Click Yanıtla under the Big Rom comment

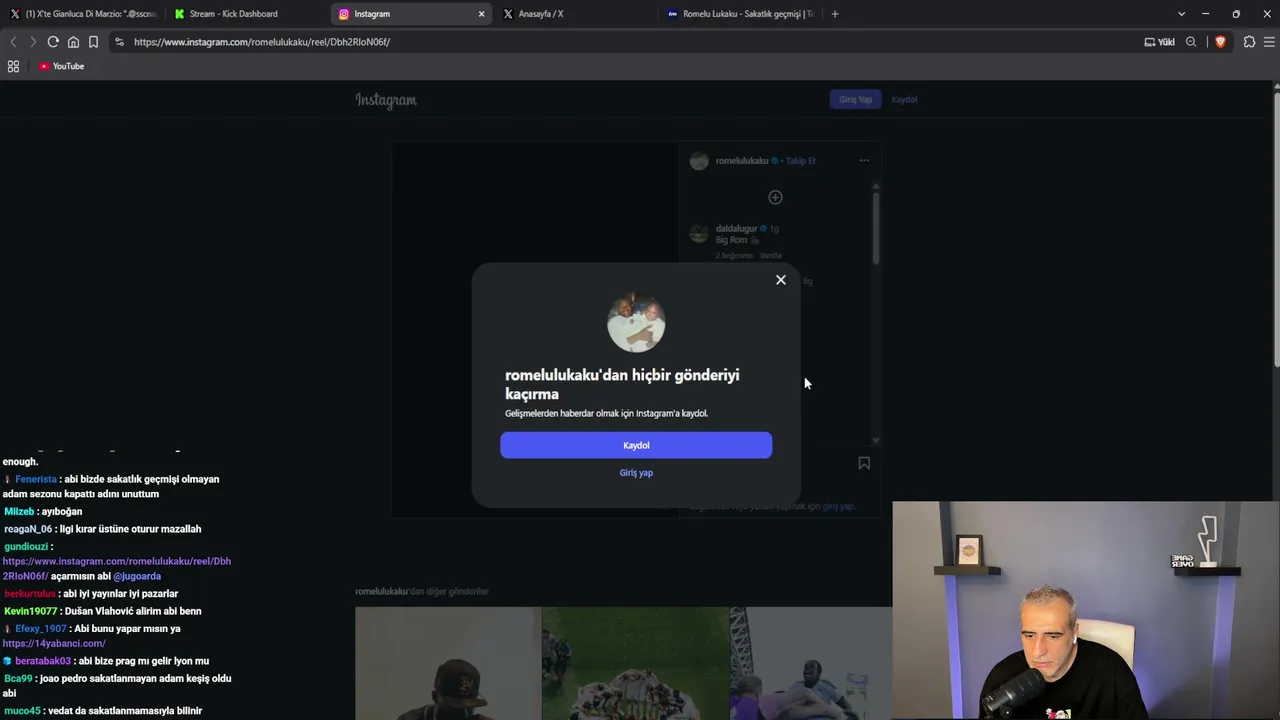[x=770, y=256]
